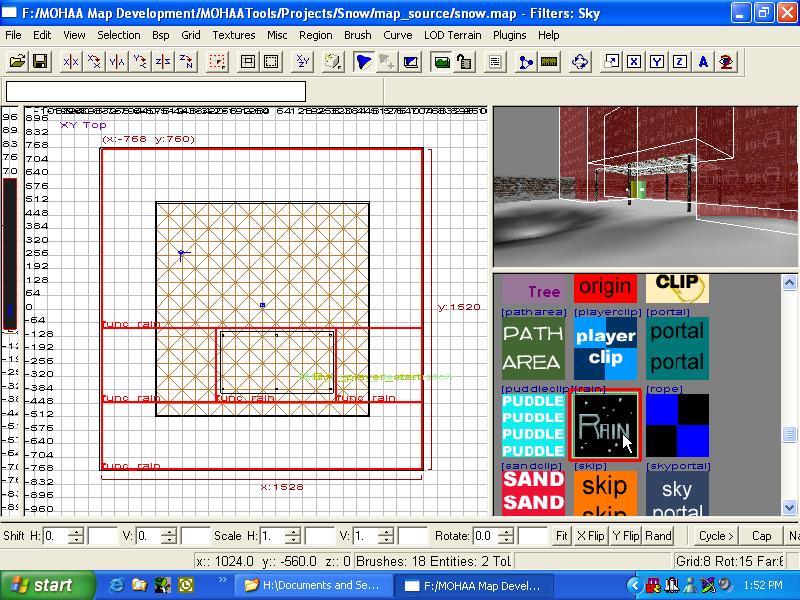The image size is (800, 600).
Task: Click the Windows Start button
Action: (42, 585)
